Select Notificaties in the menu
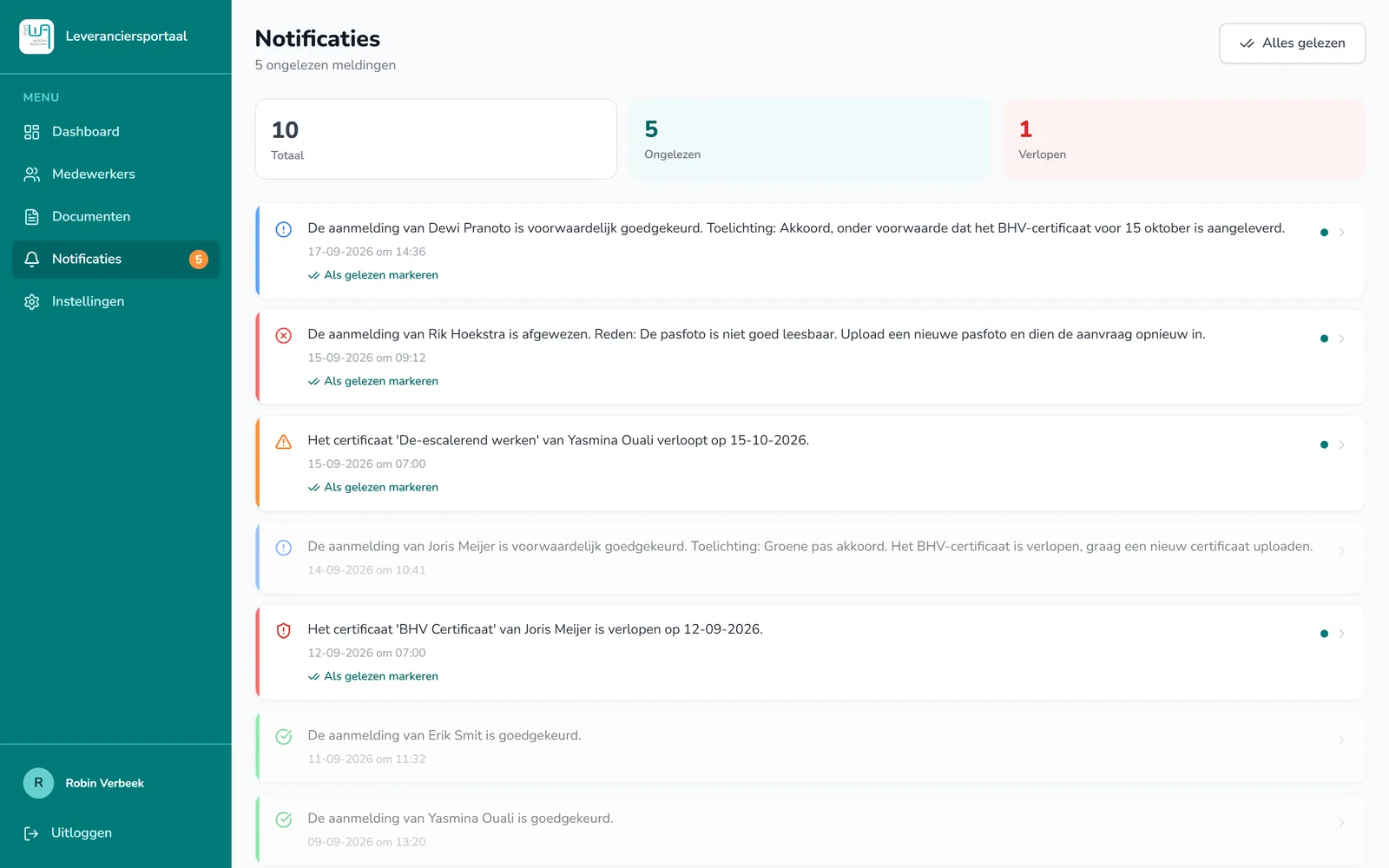The image size is (1389, 868). point(115,260)
